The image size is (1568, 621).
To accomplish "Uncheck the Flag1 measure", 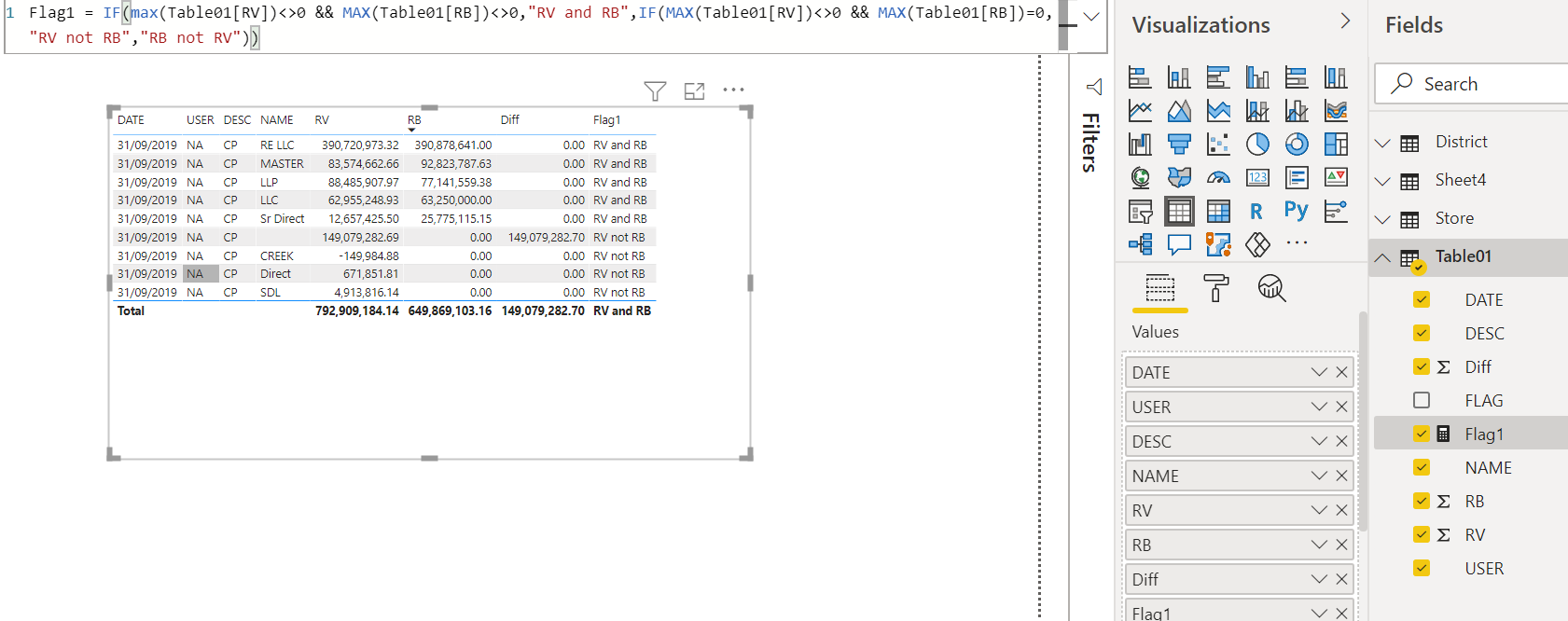I will pyautogui.click(x=1422, y=434).
